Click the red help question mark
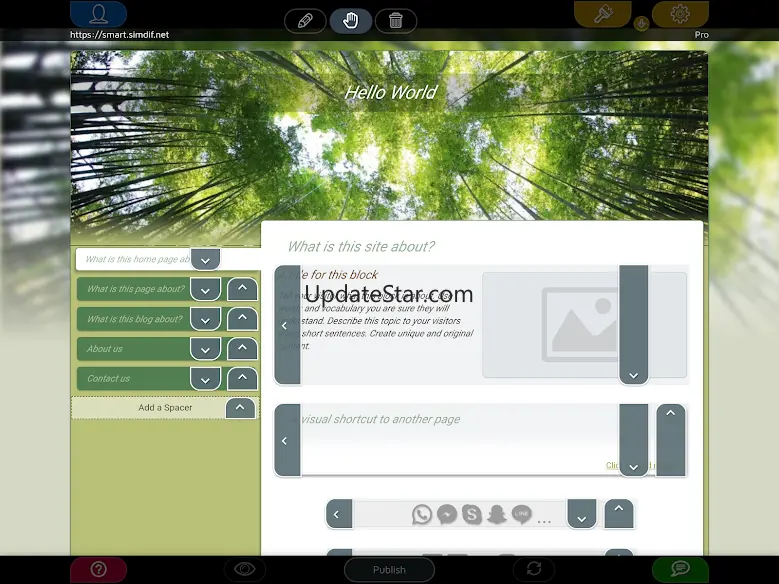The height and width of the screenshot is (584, 779). pos(98,569)
